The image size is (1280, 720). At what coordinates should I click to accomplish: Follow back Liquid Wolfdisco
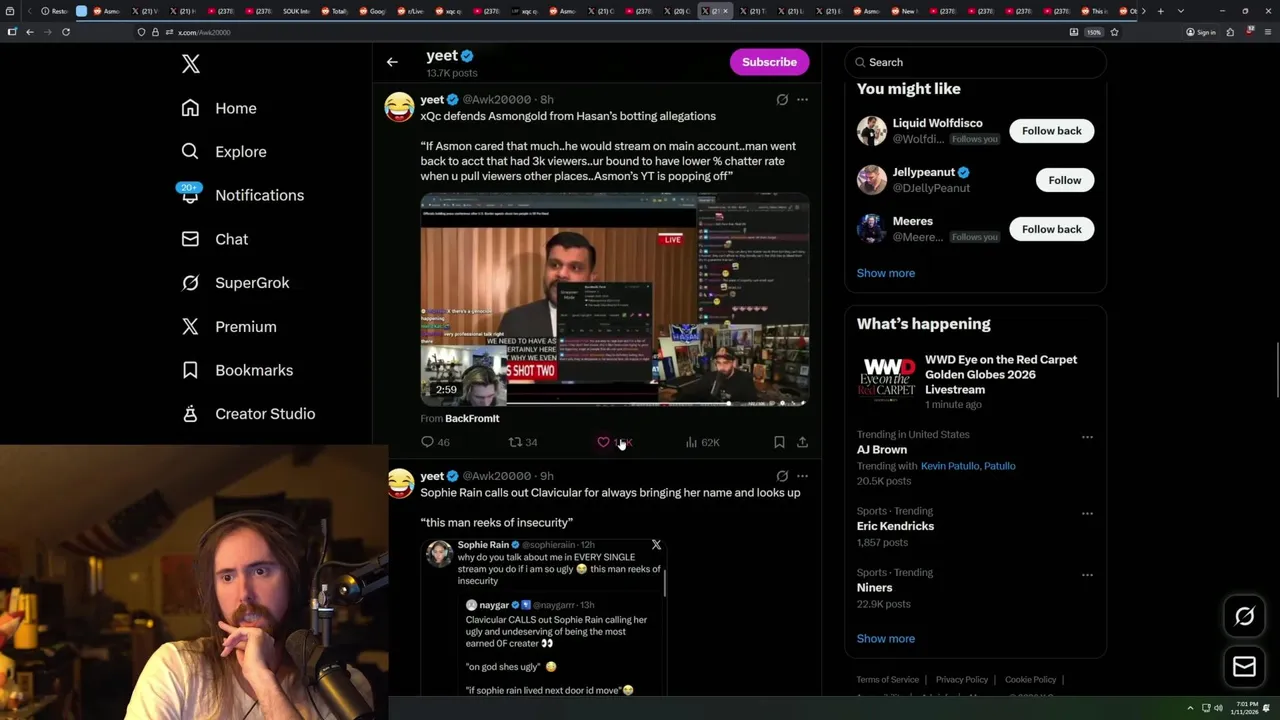pyautogui.click(x=1051, y=131)
